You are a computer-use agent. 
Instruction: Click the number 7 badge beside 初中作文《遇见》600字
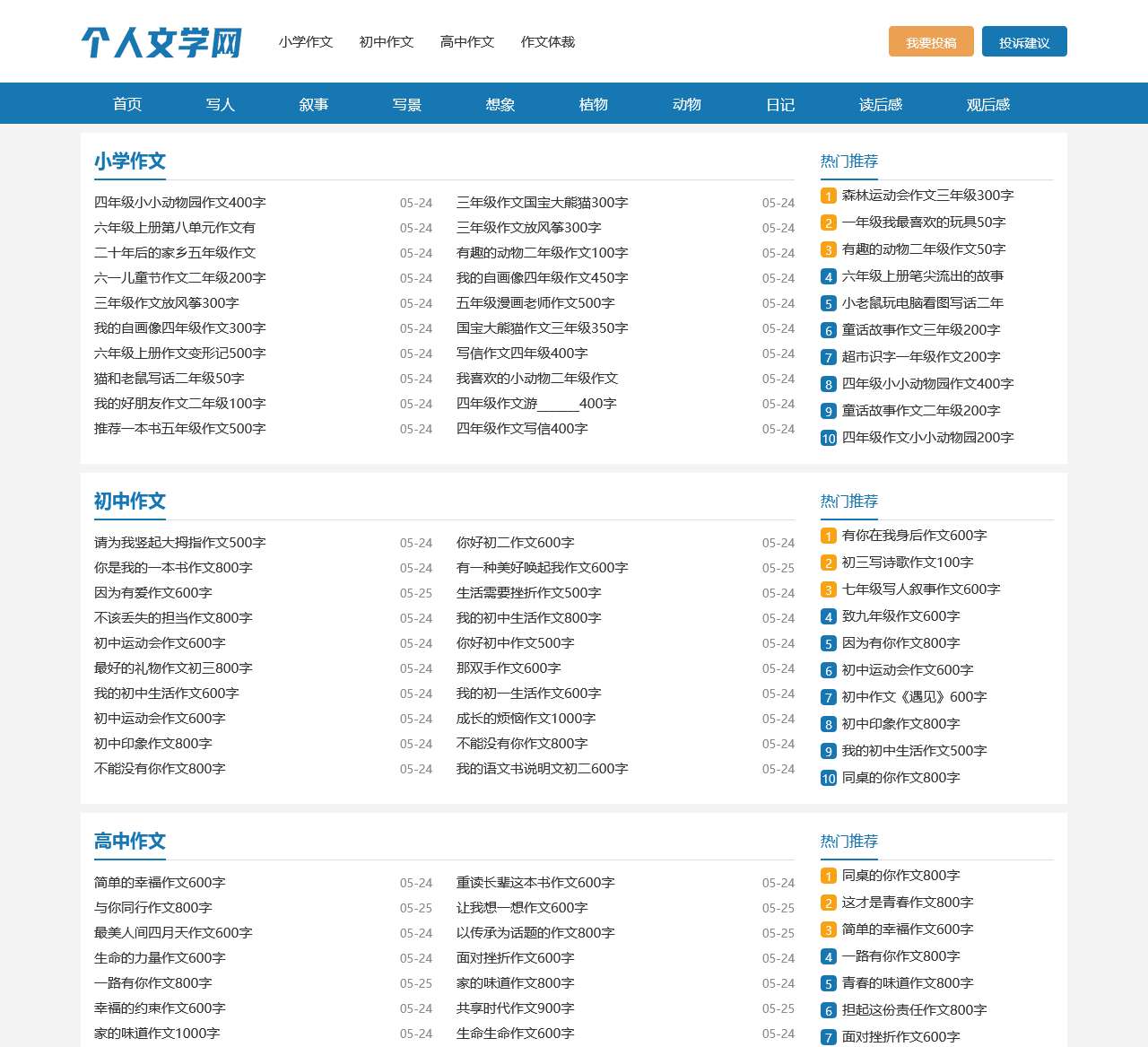tap(827, 697)
